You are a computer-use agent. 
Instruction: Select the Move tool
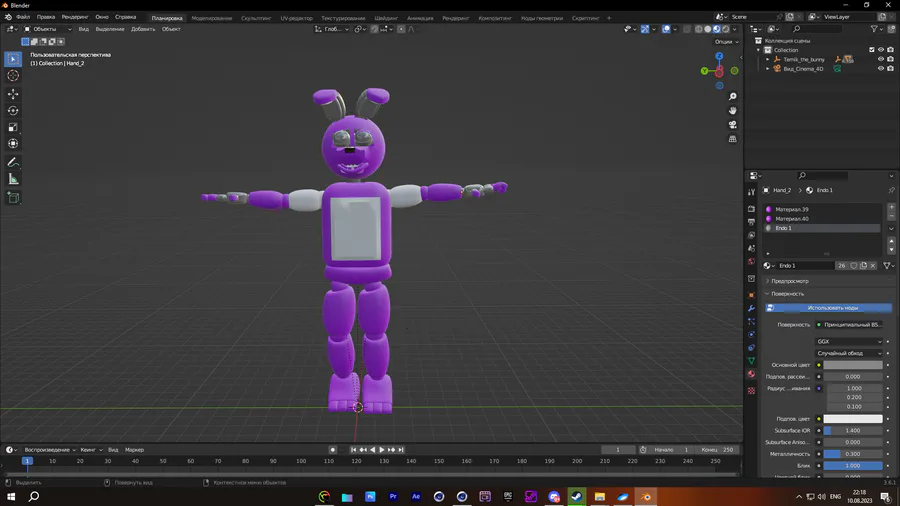(x=13, y=94)
